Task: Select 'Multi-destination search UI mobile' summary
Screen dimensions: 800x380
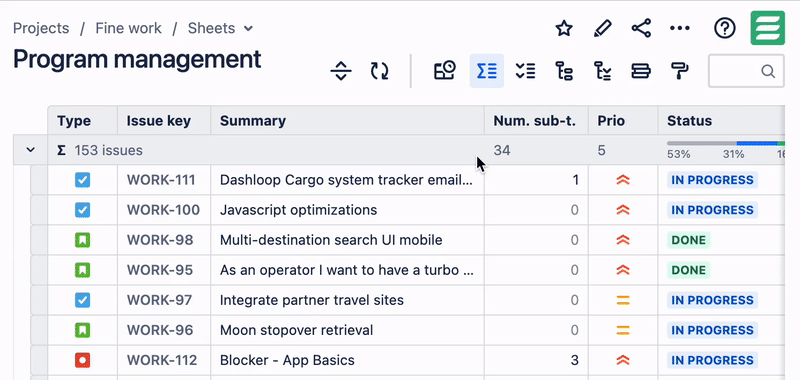Action: coord(347,240)
